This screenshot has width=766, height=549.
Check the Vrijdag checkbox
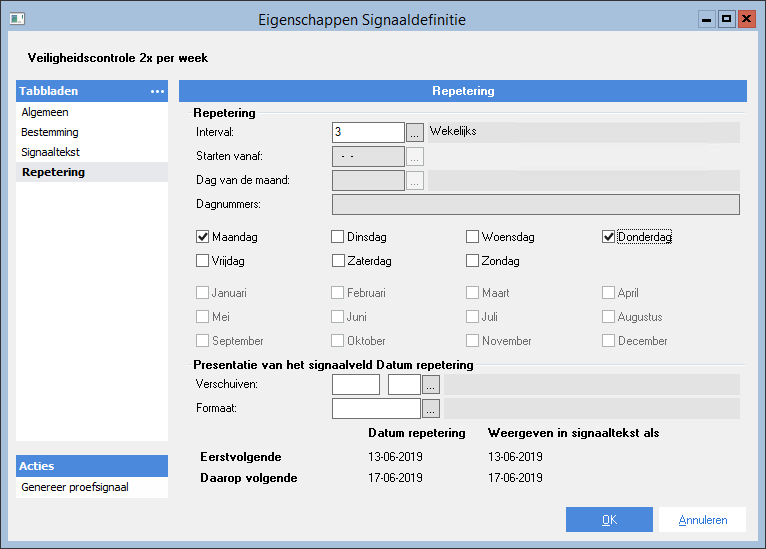tap(203, 261)
